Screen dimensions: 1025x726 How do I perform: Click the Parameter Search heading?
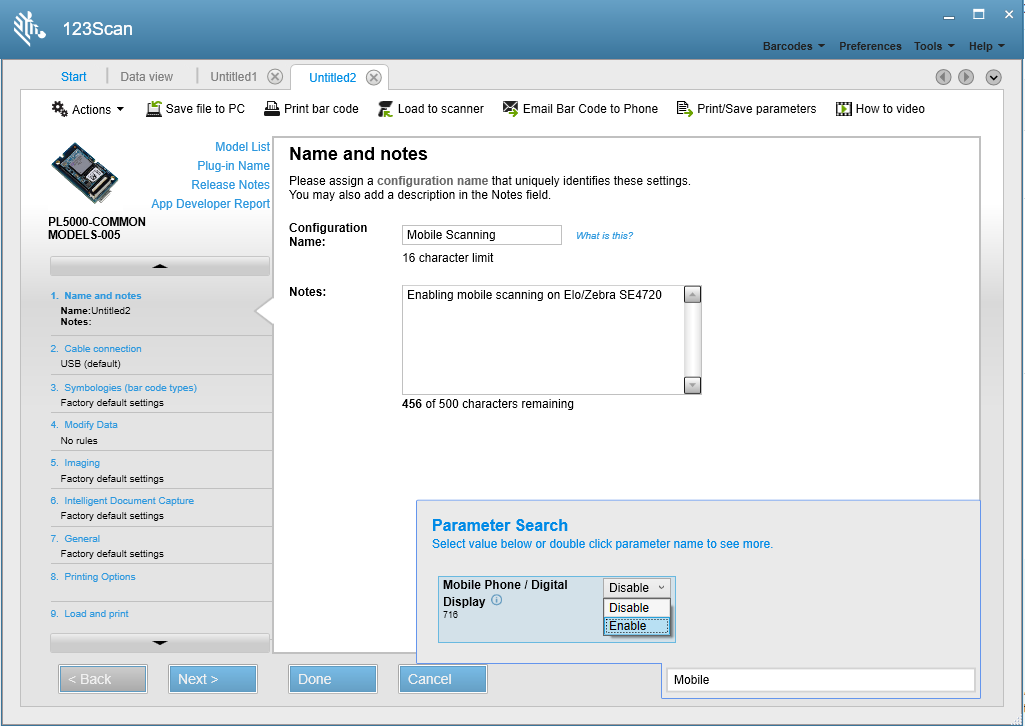[499, 525]
